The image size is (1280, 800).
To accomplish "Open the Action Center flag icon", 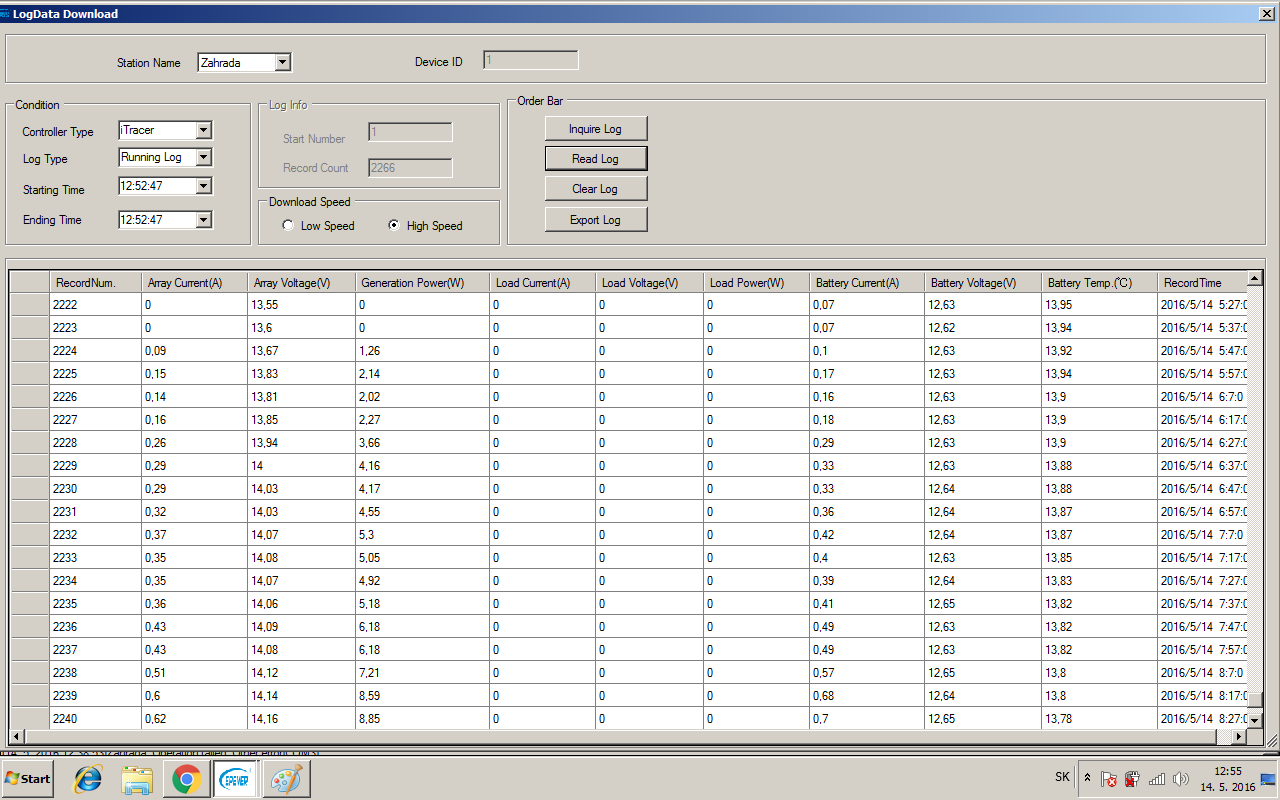I will coord(1109,778).
